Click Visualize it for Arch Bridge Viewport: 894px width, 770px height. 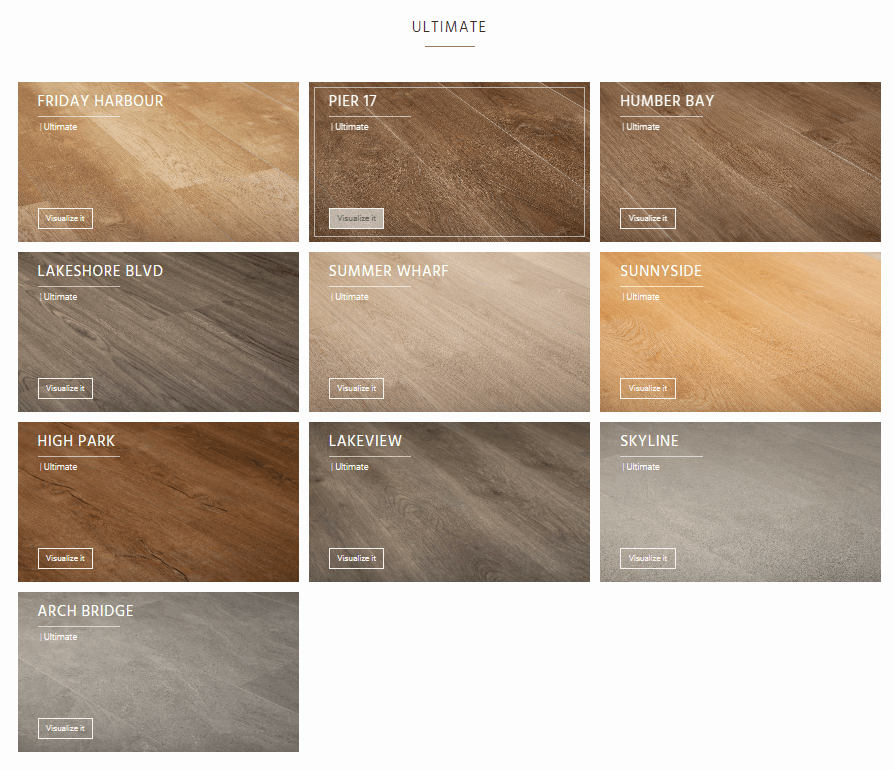(x=64, y=728)
